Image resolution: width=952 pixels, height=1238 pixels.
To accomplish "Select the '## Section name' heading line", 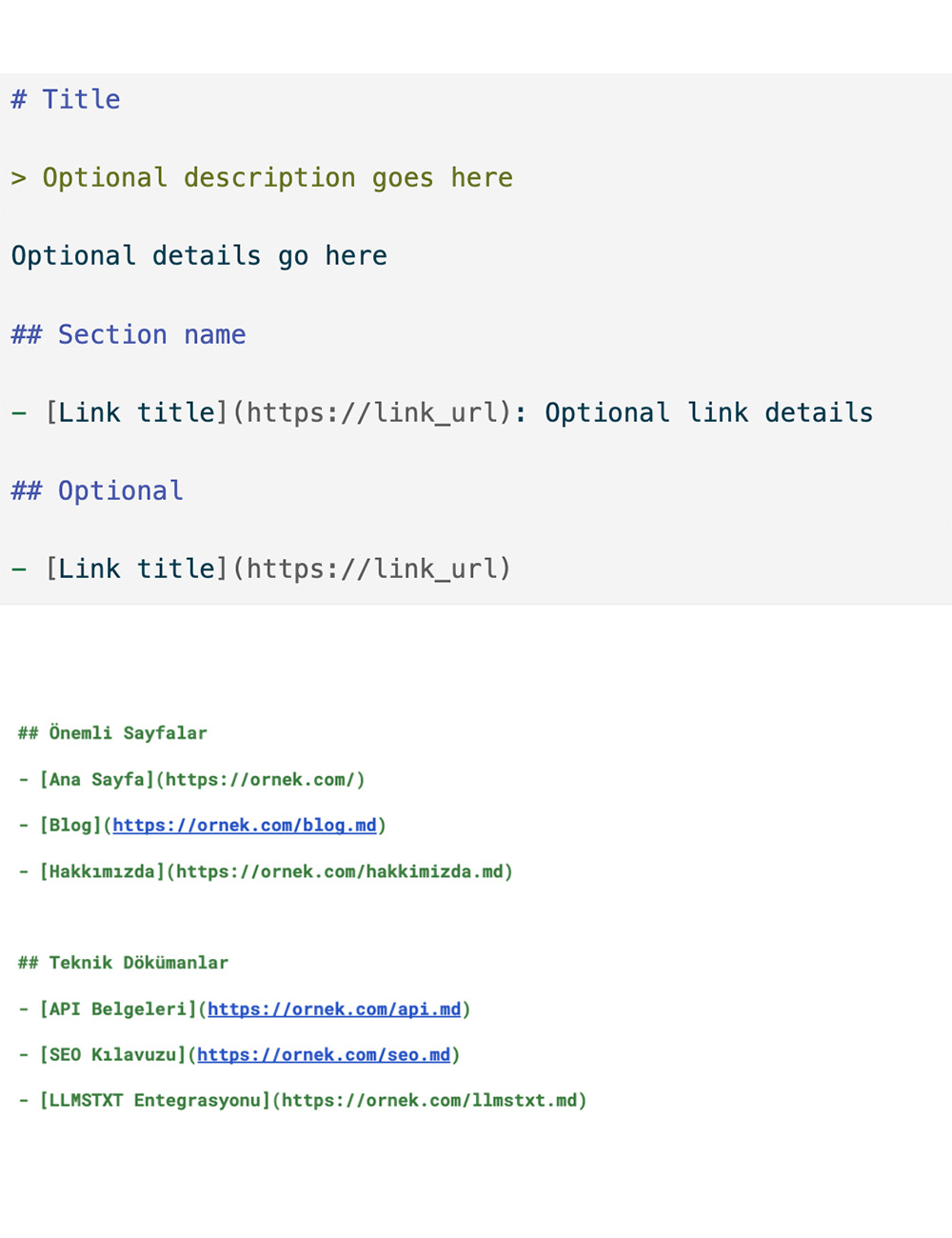I will (x=129, y=335).
